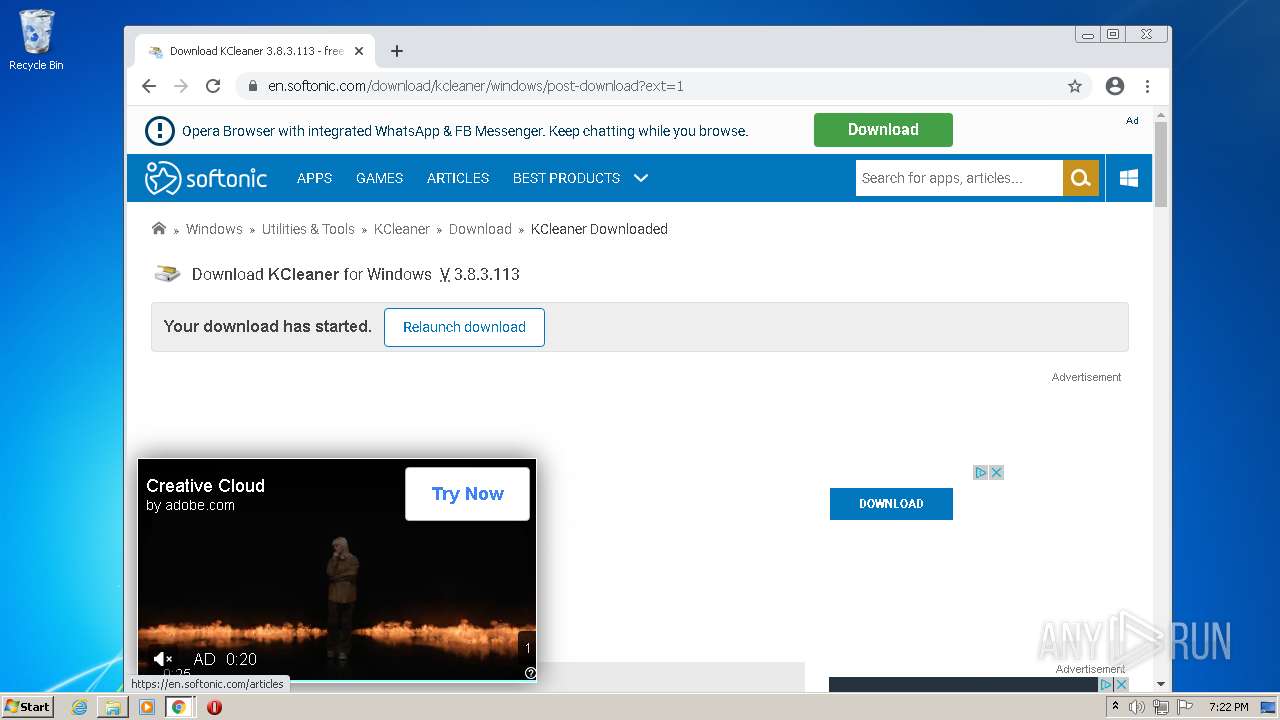Click the browser forward arrow
The image size is (1280, 720).
(x=181, y=86)
